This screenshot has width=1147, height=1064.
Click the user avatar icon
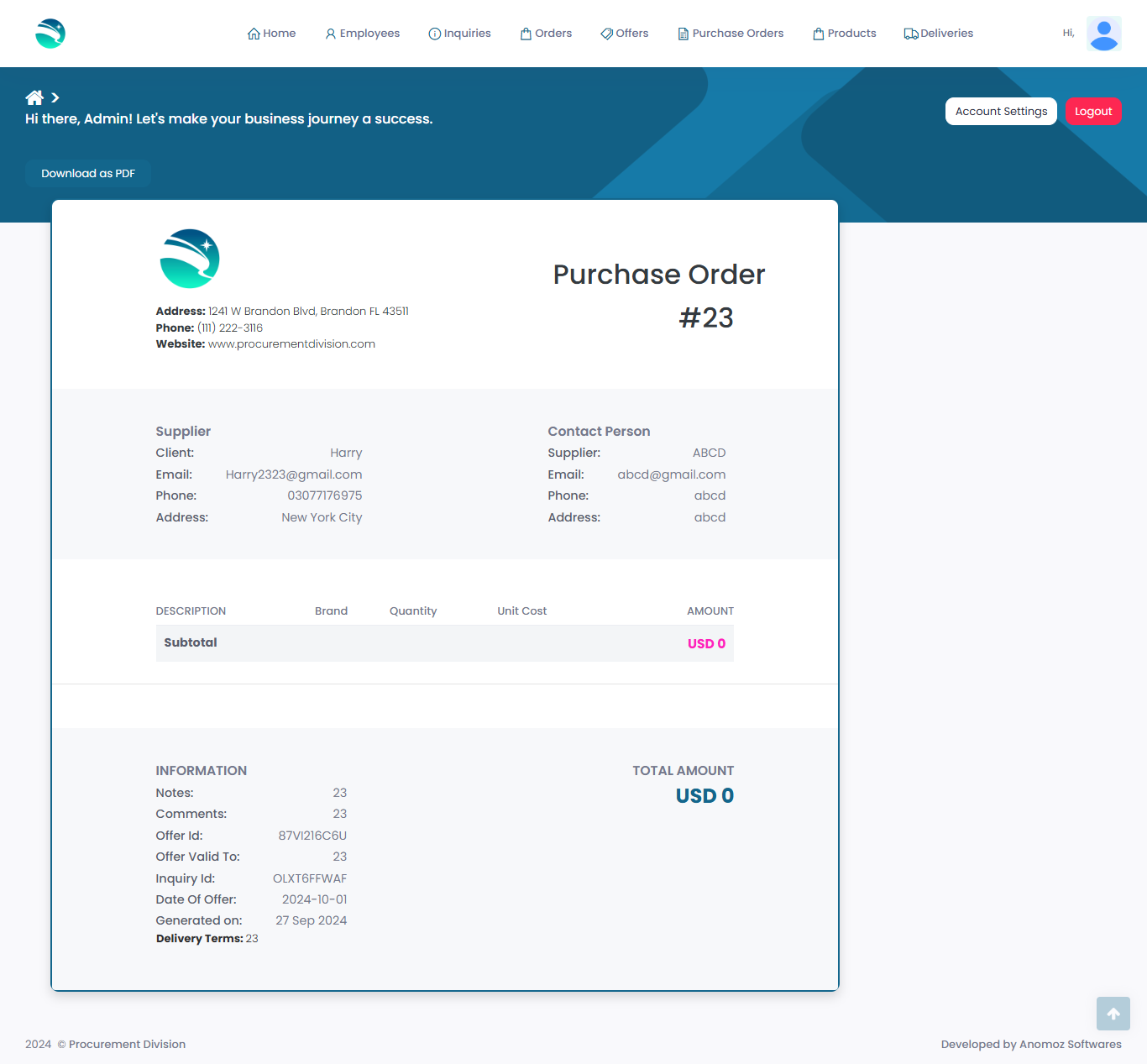click(1103, 34)
